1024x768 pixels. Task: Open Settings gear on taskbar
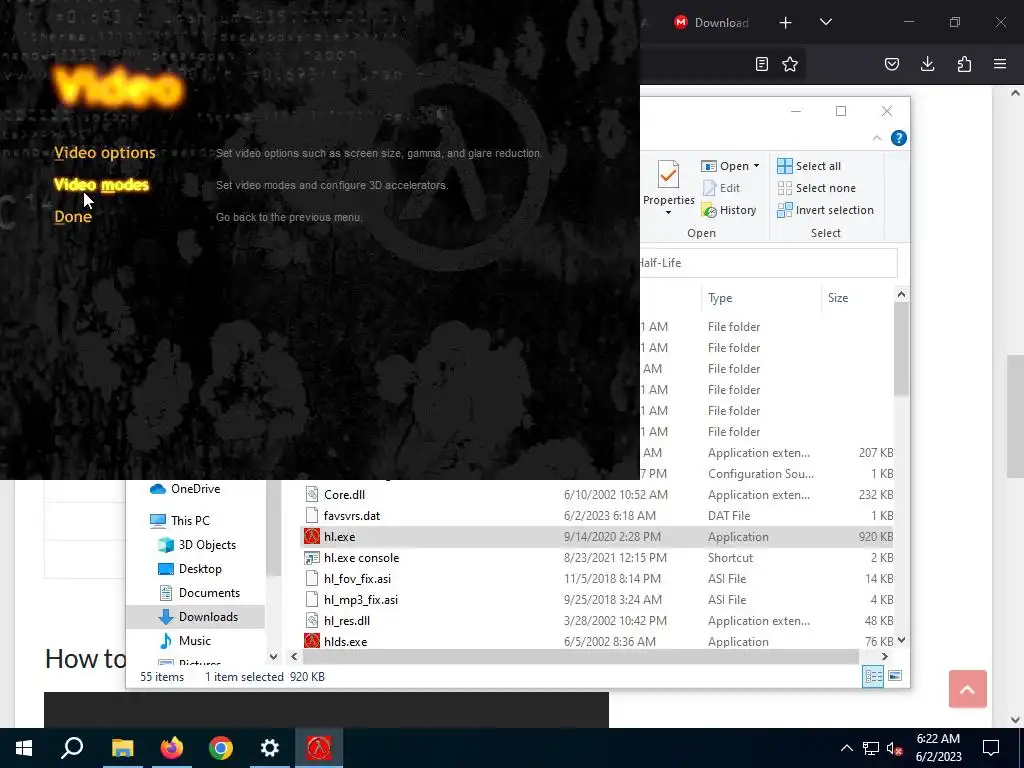[270, 748]
